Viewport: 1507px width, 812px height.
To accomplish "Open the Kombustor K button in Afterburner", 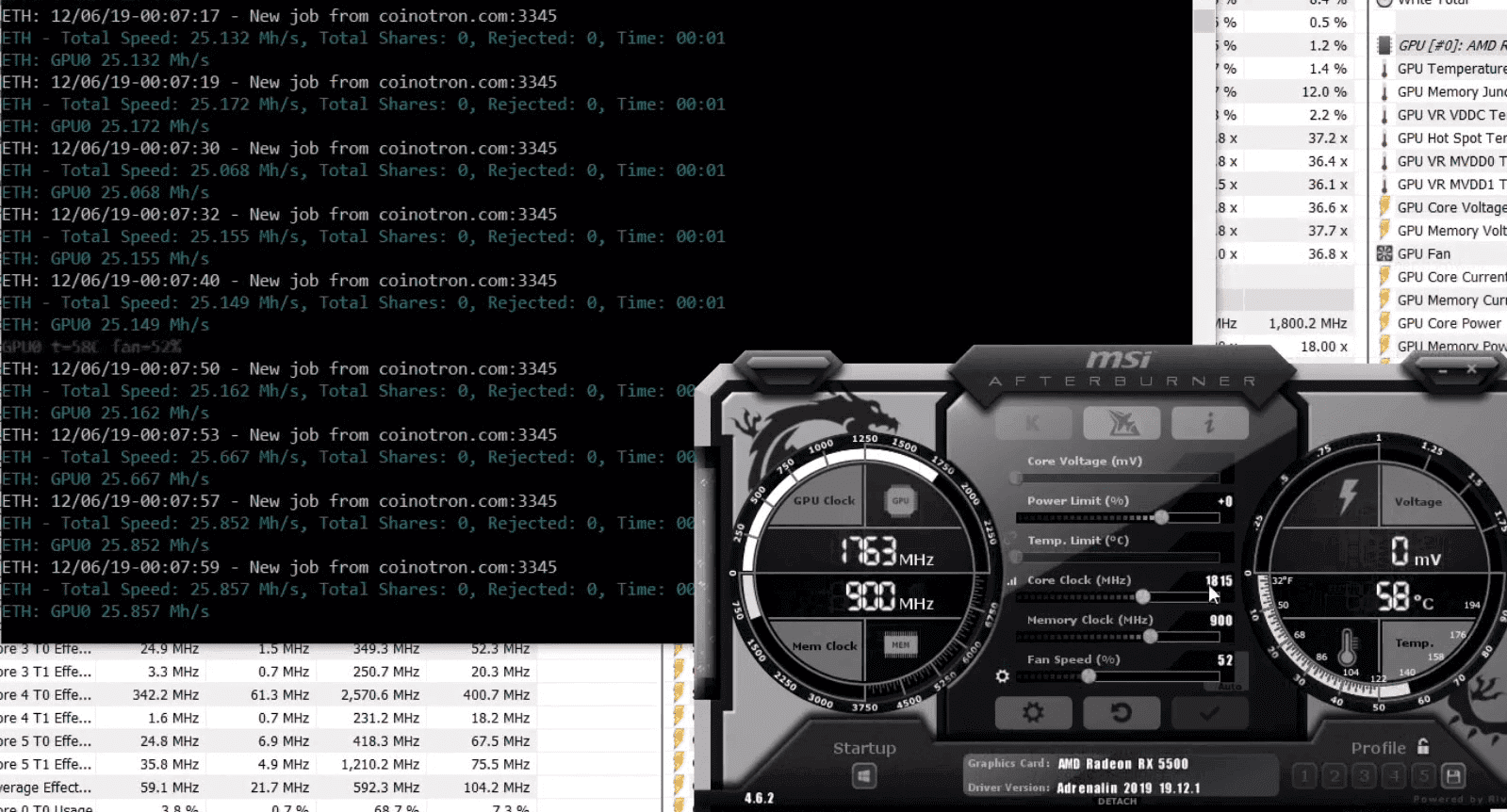I will tap(1033, 424).
